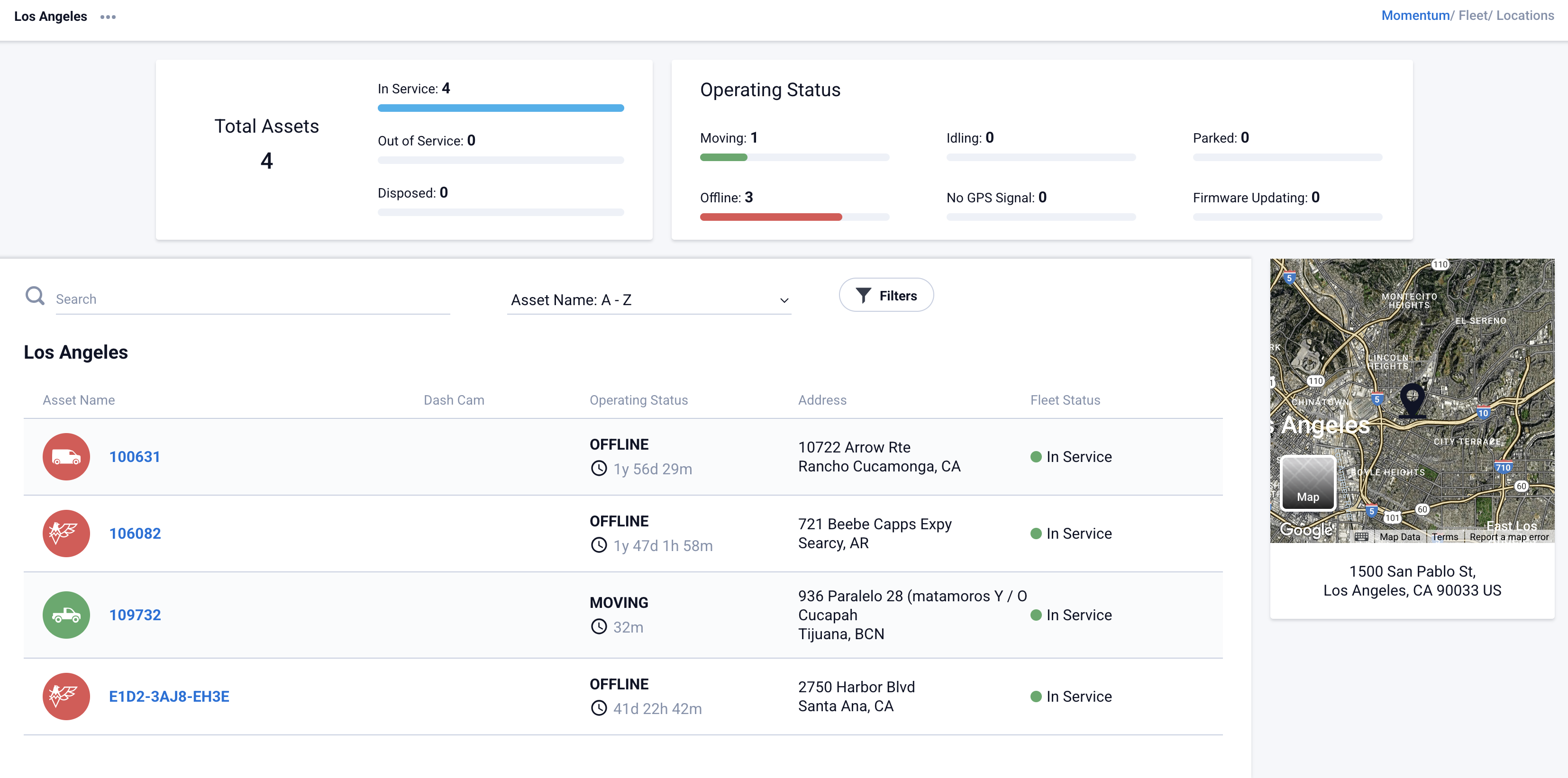Screen dimensions: 1568x778
Task: Click the red Offline progress bar
Action: (771, 217)
